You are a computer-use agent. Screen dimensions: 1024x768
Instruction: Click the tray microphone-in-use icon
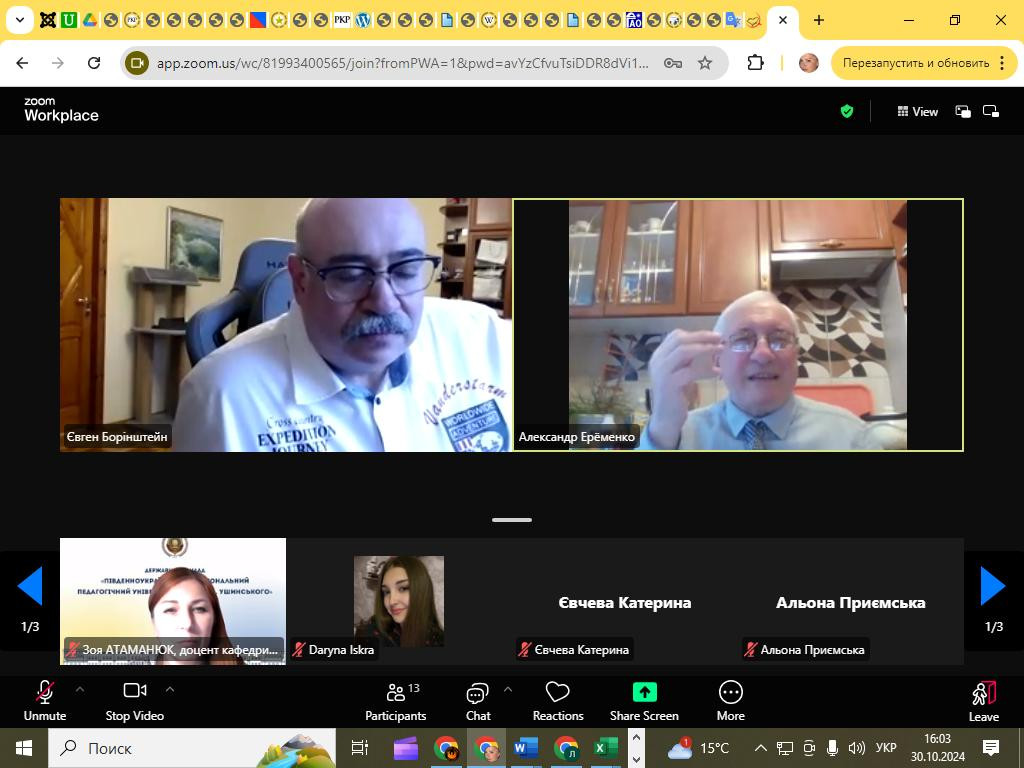[x=832, y=748]
